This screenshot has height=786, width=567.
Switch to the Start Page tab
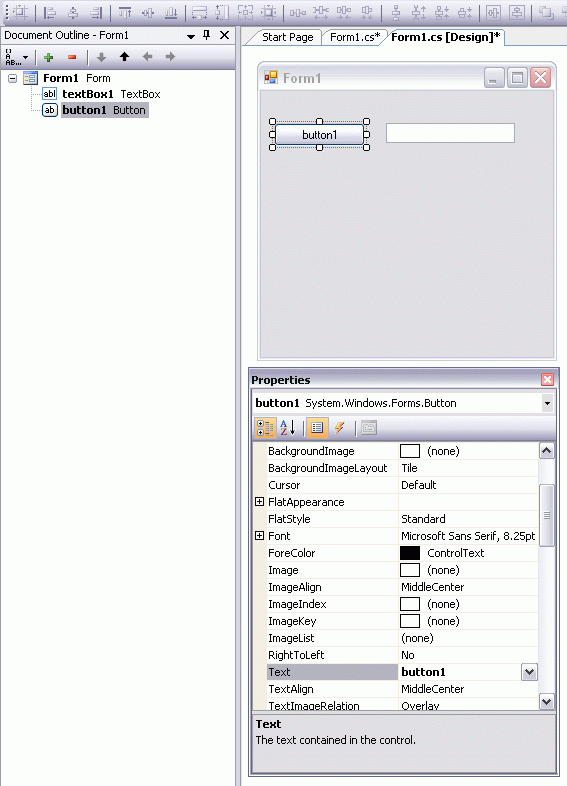[x=287, y=37]
